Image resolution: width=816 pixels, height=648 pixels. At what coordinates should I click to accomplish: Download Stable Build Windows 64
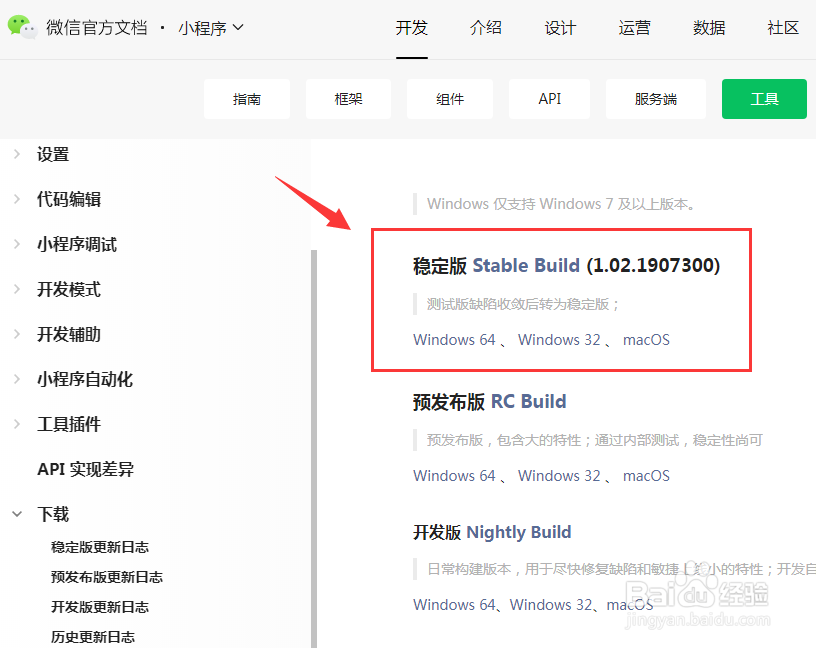tap(454, 340)
